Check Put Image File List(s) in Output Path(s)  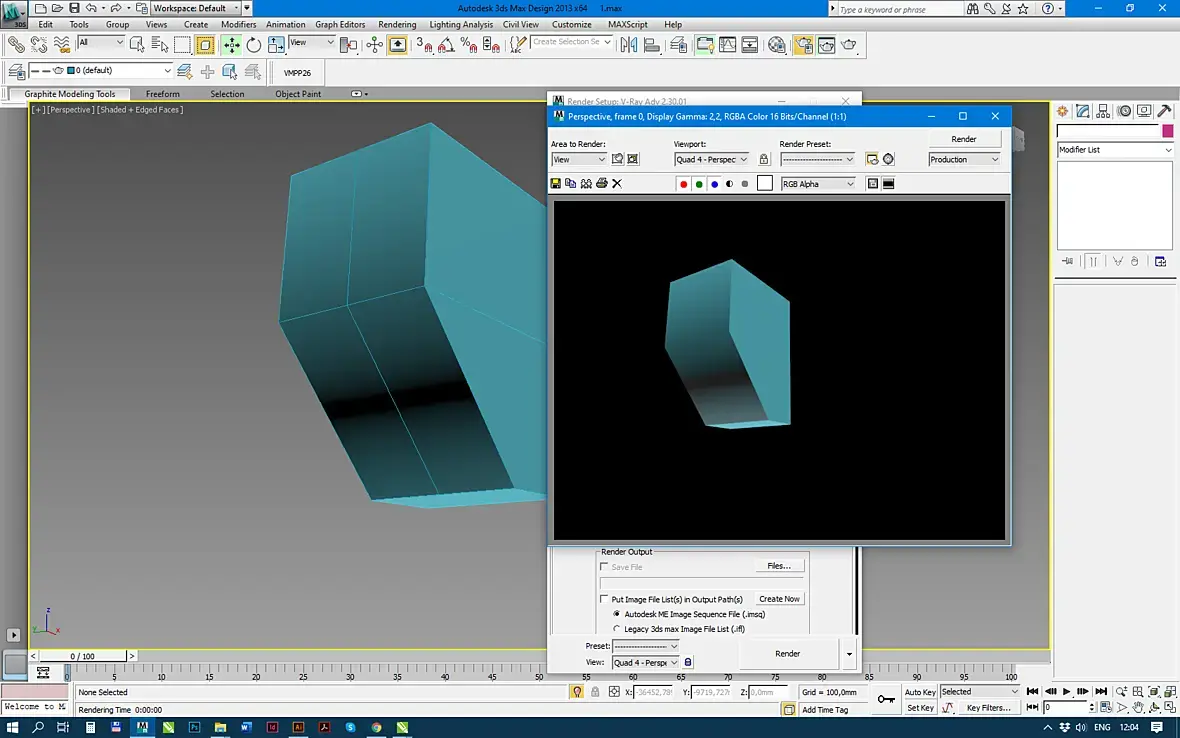tap(604, 599)
